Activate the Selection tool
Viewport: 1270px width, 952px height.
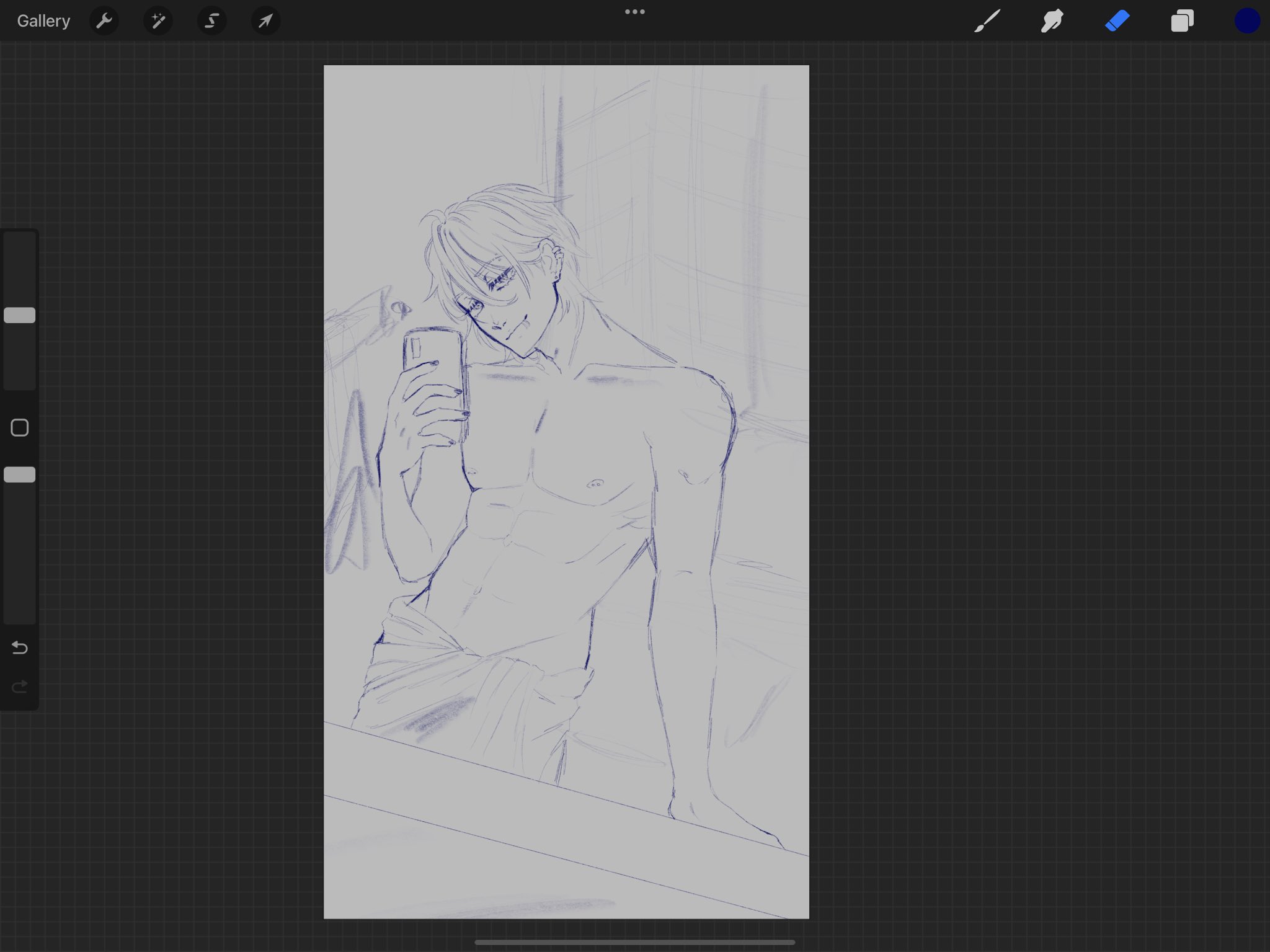(x=211, y=21)
